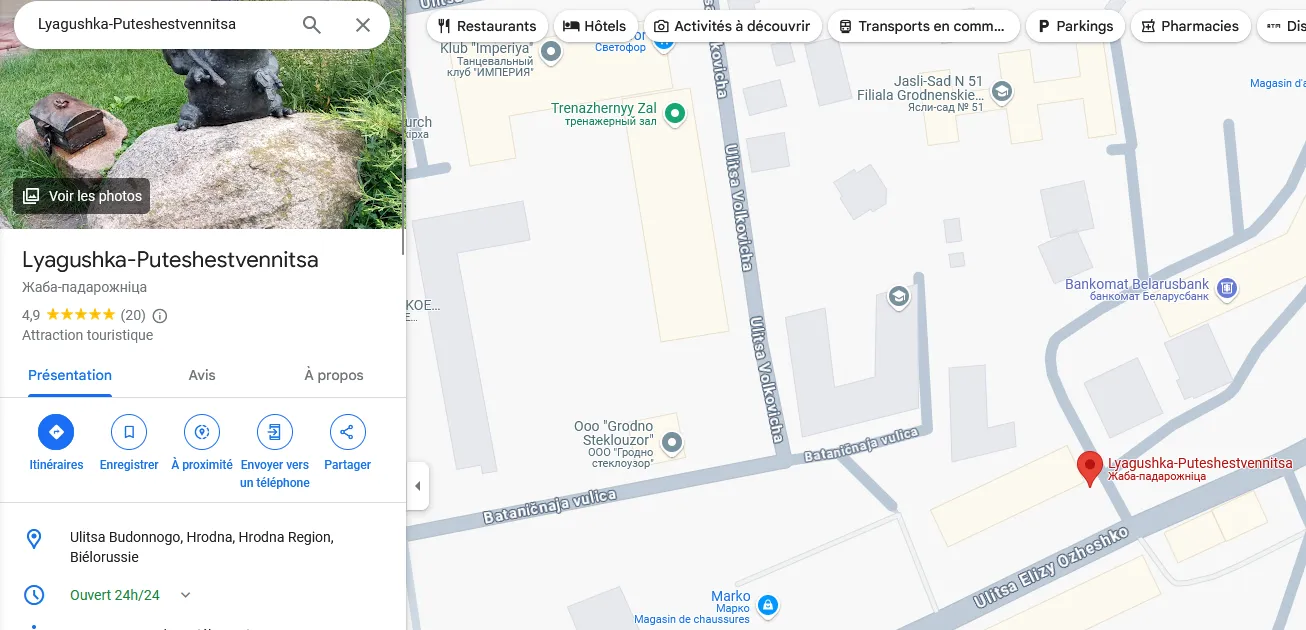Select the Présentation tab

tap(70, 375)
